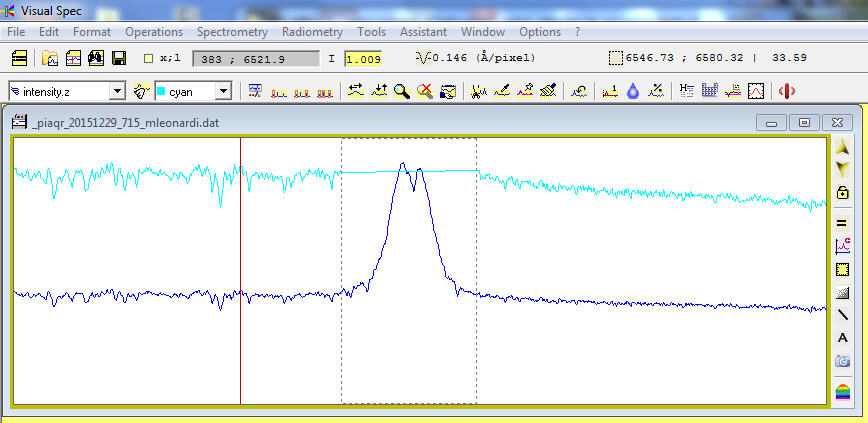This screenshot has width=868, height=423.
Task: Click the dotted selection range icon
Action: tap(615, 58)
